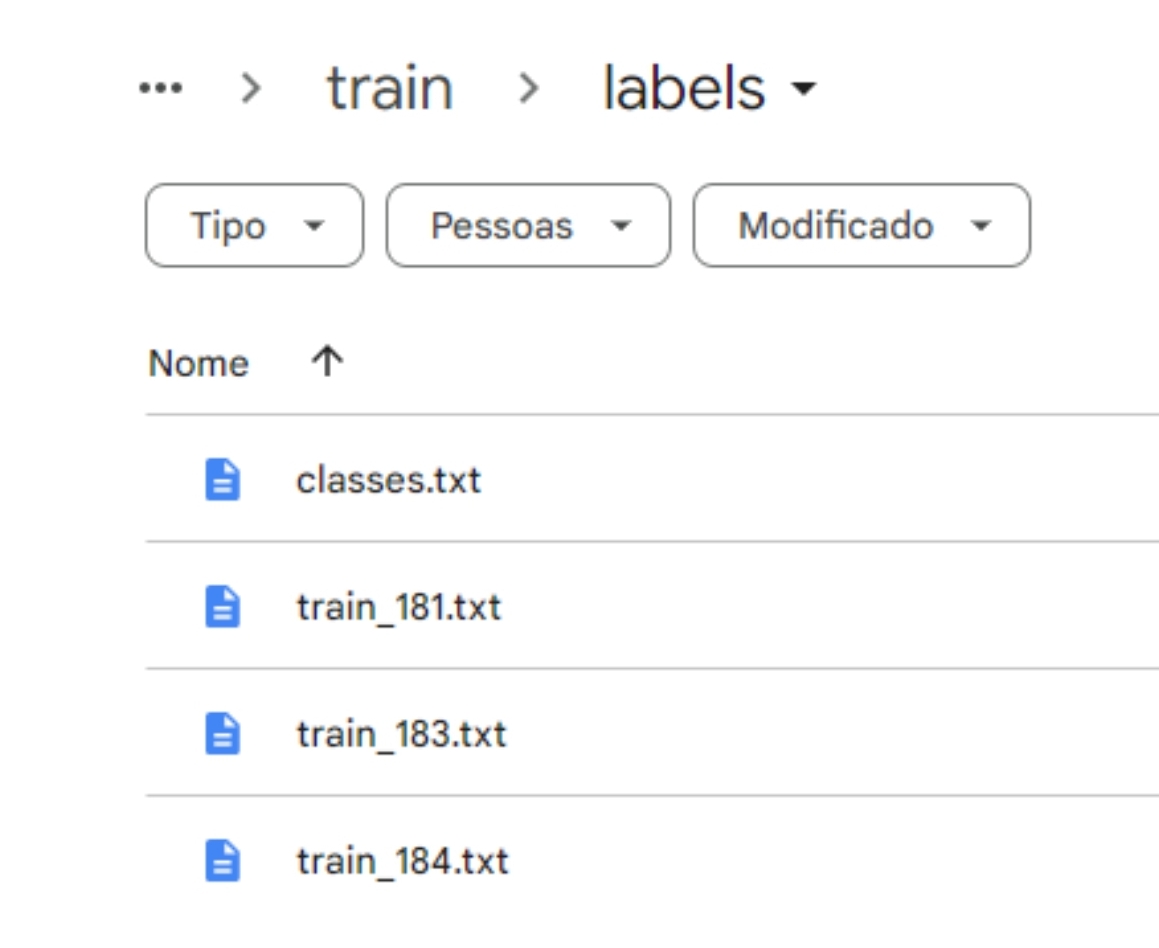Viewport: 1159px width, 948px height.
Task: Reverse sort with the arrow beside Nome
Action: click(327, 361)
